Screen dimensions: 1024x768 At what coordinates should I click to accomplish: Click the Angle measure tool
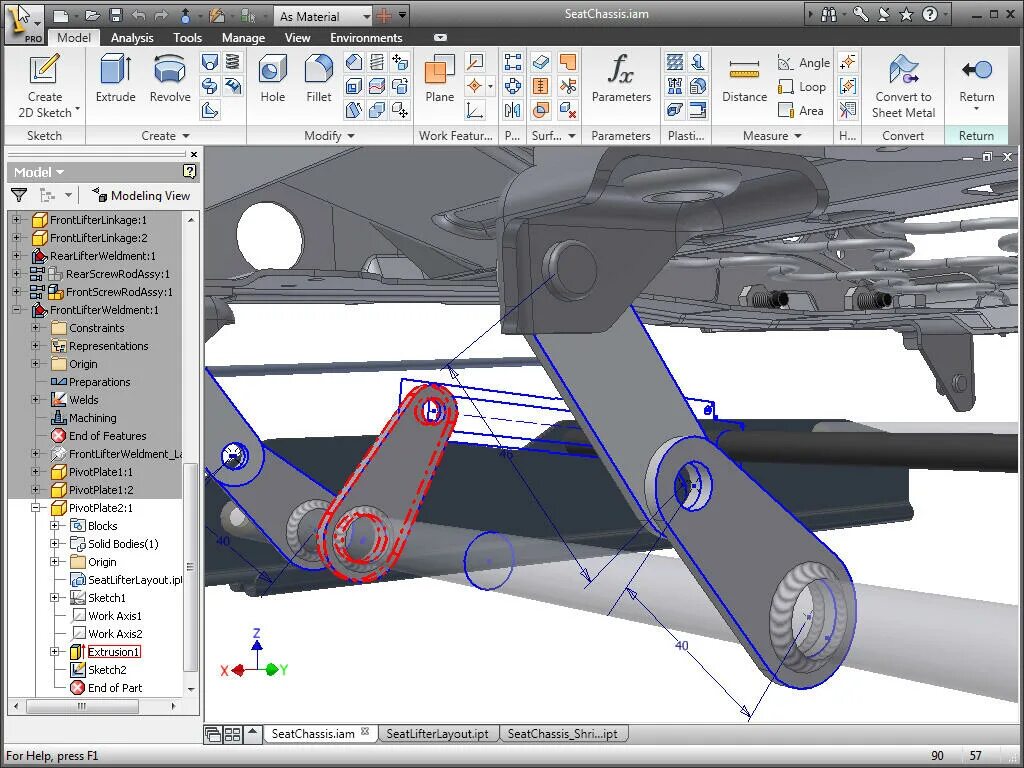click(804, 63)
